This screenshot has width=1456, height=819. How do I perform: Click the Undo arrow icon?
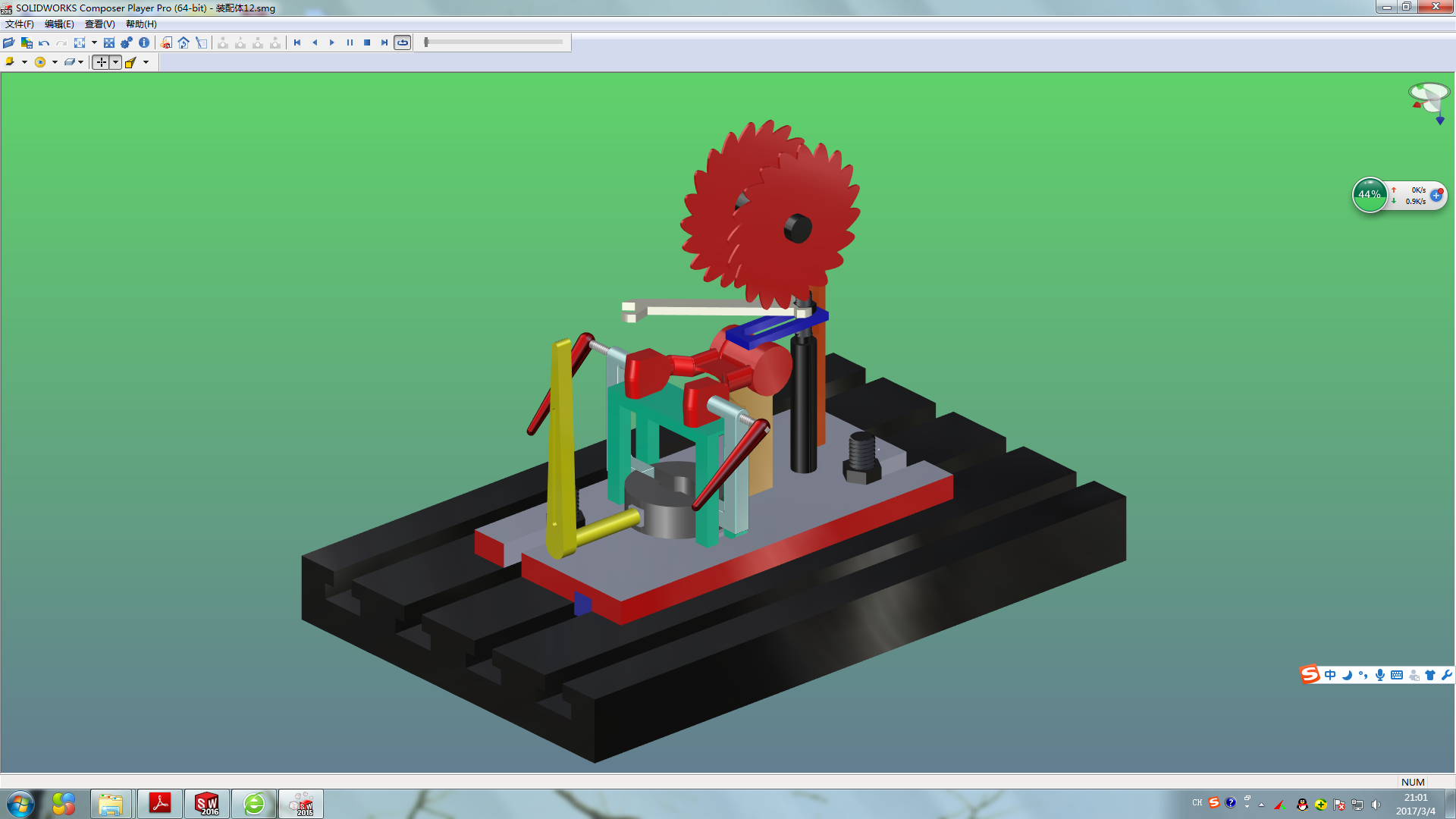tap(44, 42)
